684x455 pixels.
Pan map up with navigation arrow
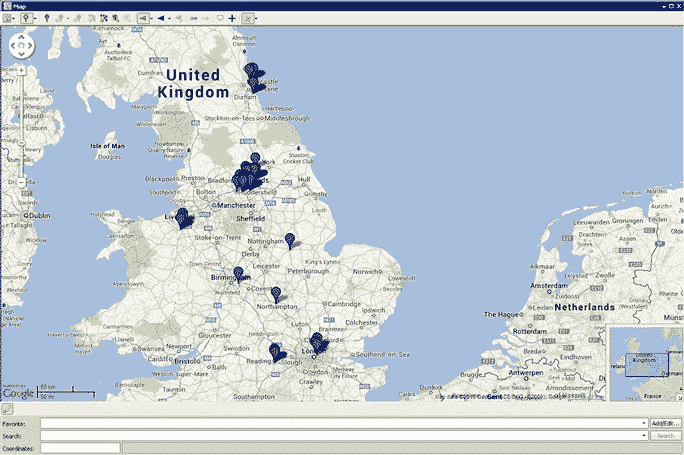(21, 38)
